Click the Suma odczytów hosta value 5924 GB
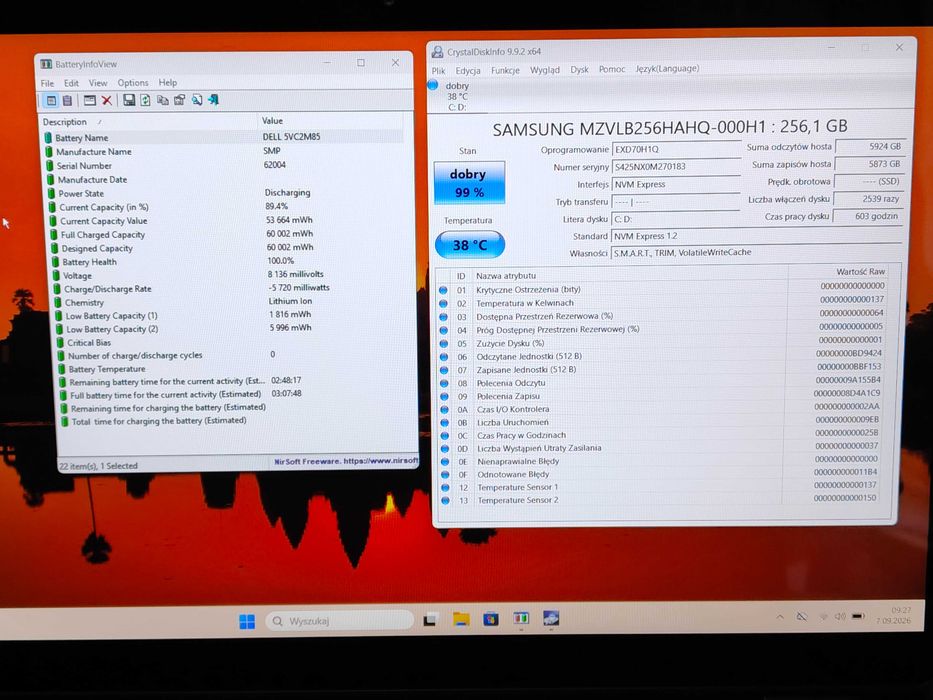The image size is (933, 700). [x=870, y=146]
